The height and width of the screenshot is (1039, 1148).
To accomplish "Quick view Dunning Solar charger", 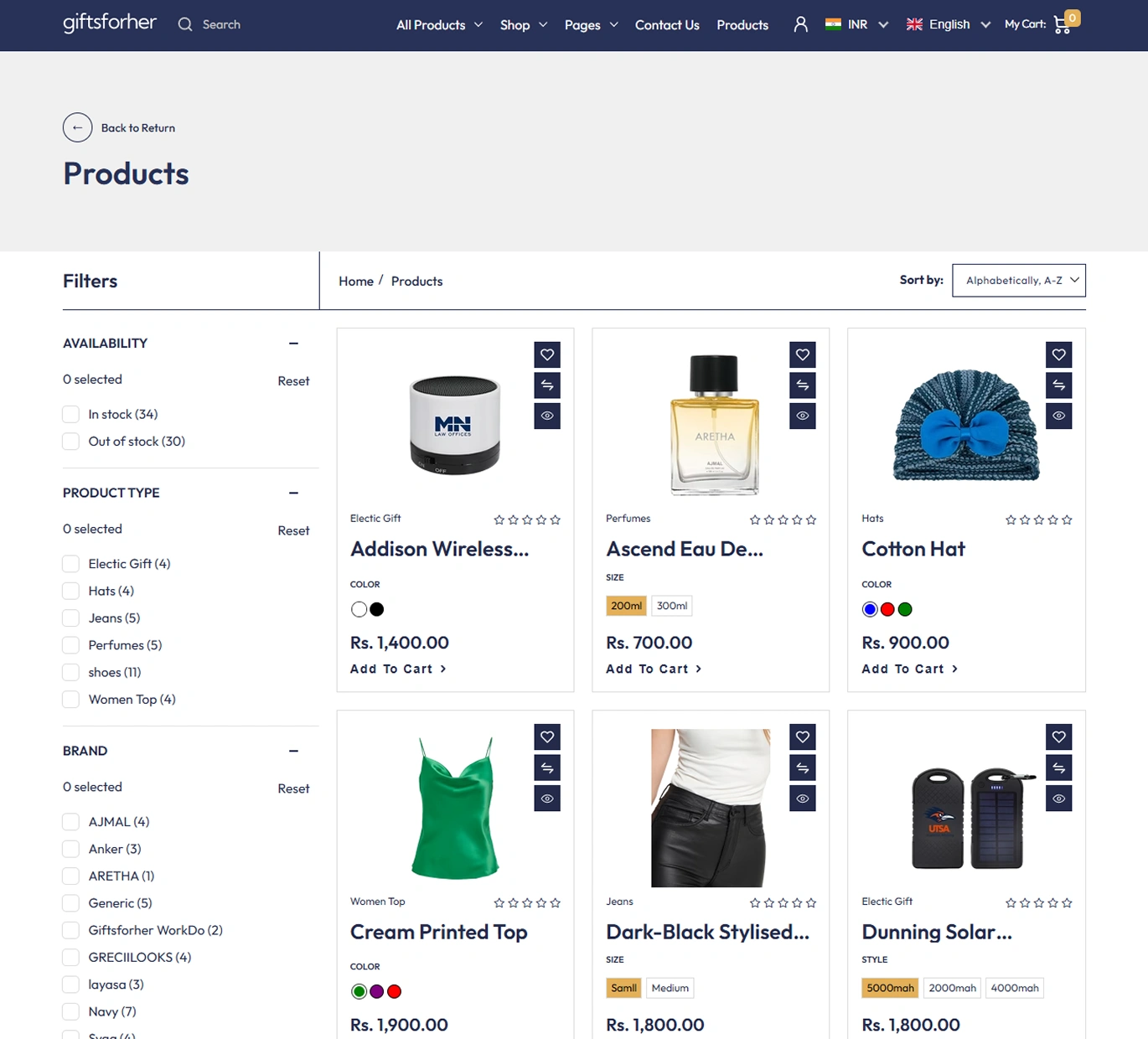I will (1059, 799).
